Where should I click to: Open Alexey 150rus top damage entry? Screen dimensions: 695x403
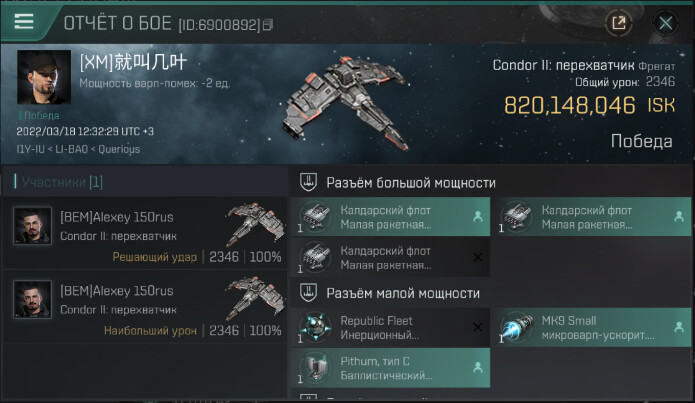[144, 307]
